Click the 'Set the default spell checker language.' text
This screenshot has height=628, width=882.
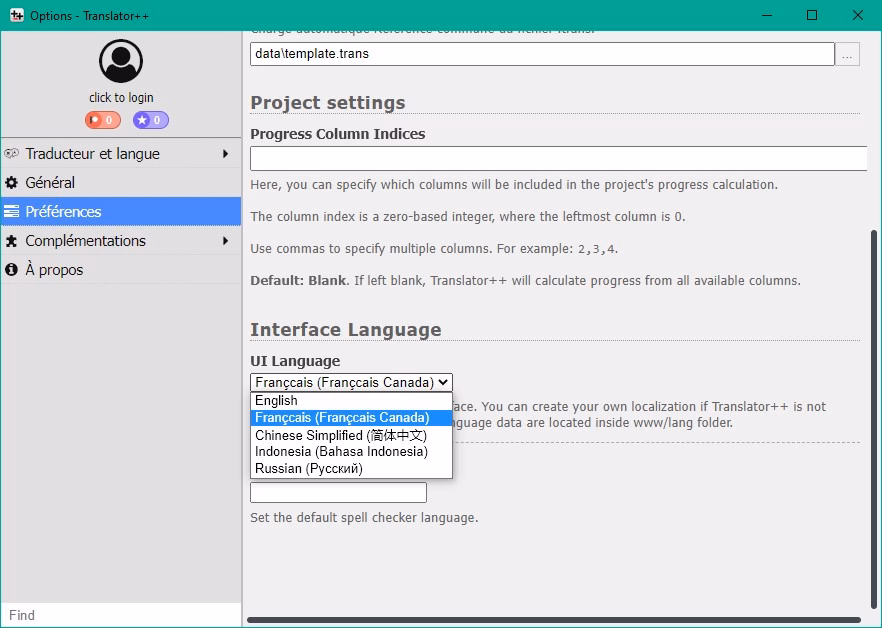(x=364, y=518)
